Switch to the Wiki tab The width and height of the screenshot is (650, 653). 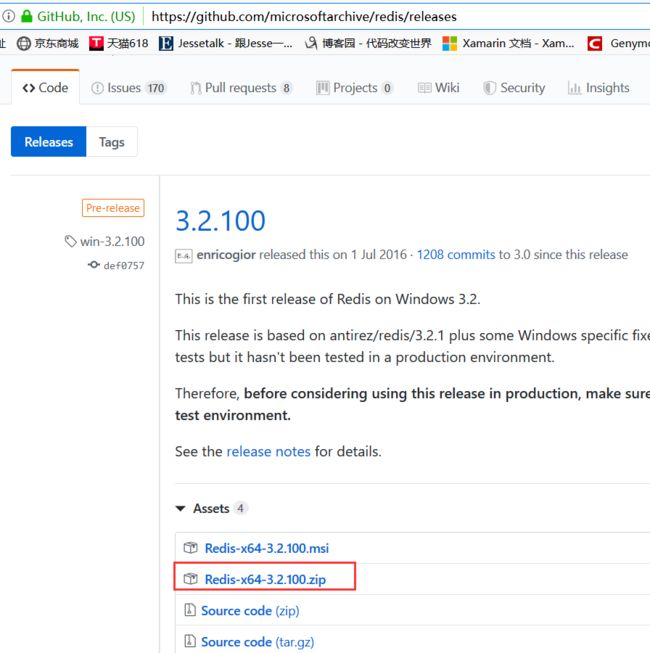coord(438,88)
